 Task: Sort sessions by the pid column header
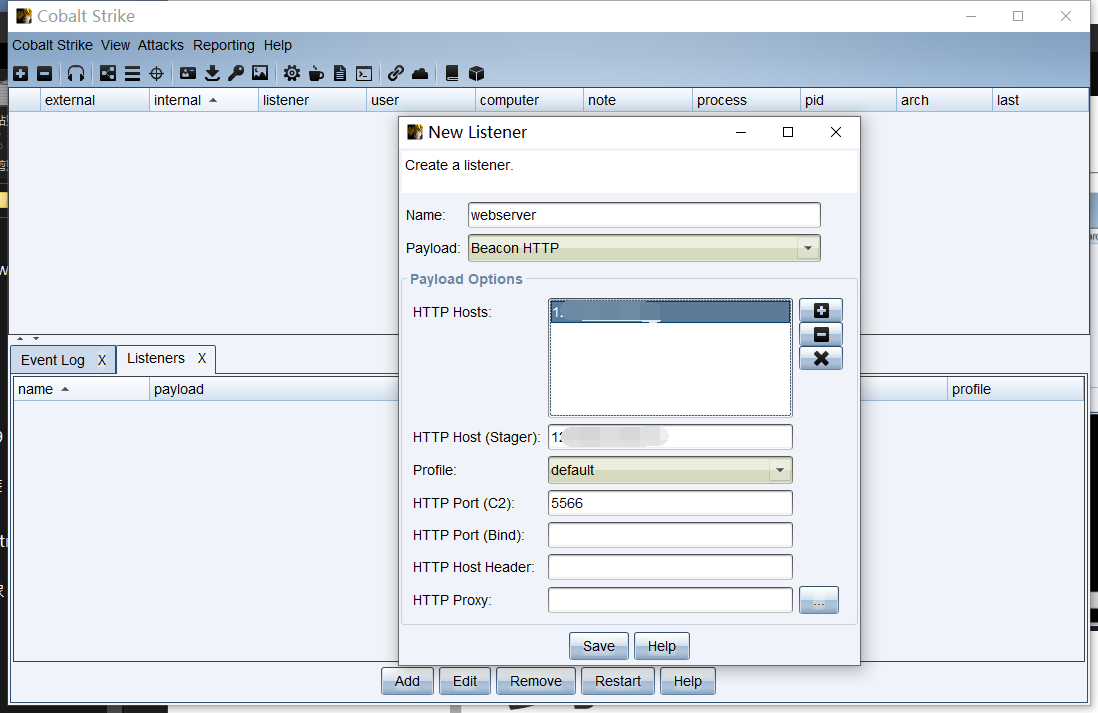pos(848,100)
